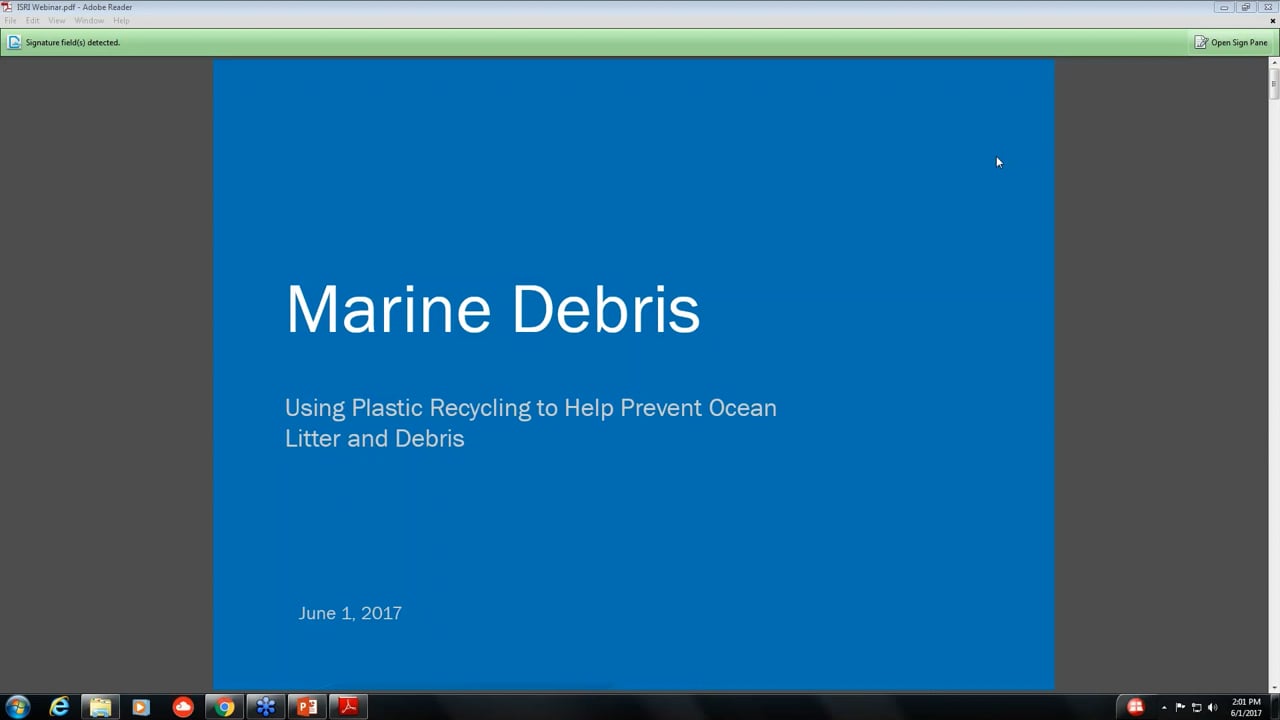Show hidden tray icons arrow
Image resolution: width=1280 pixels, height=720 pixels.
(x=1164, y=707)
